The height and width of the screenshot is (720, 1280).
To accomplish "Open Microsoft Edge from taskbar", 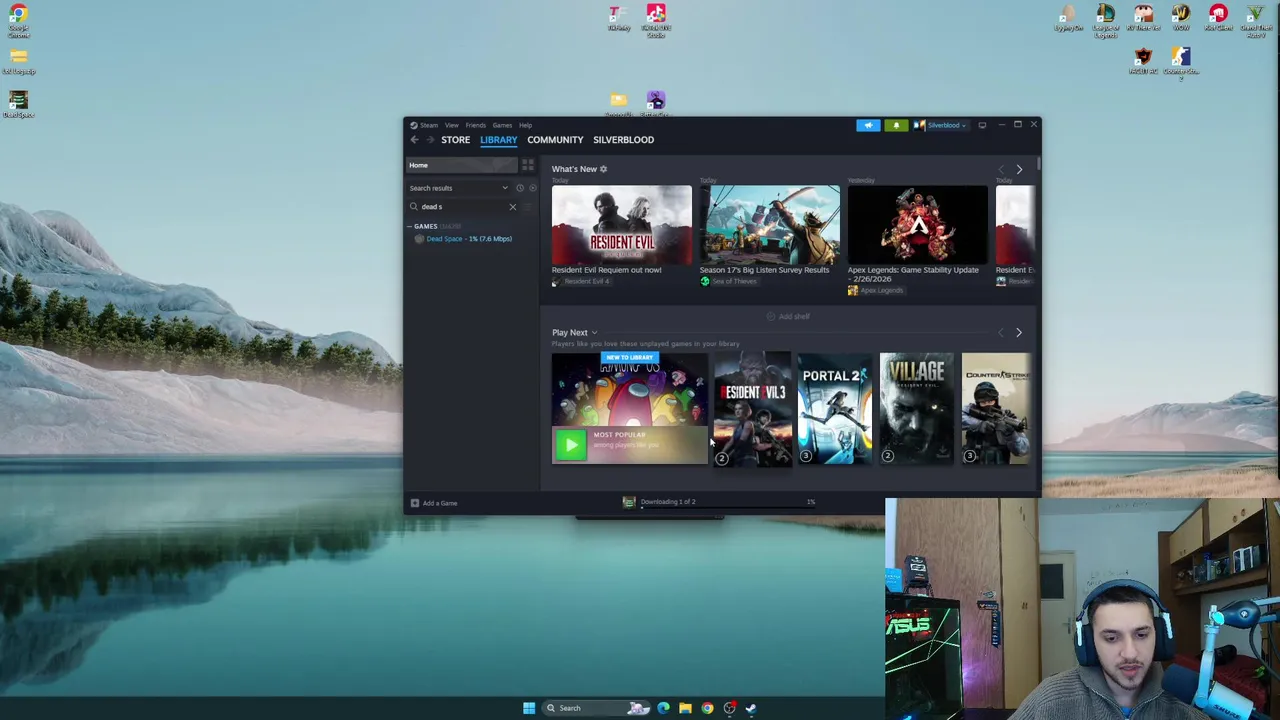I will tap(663, 708).
